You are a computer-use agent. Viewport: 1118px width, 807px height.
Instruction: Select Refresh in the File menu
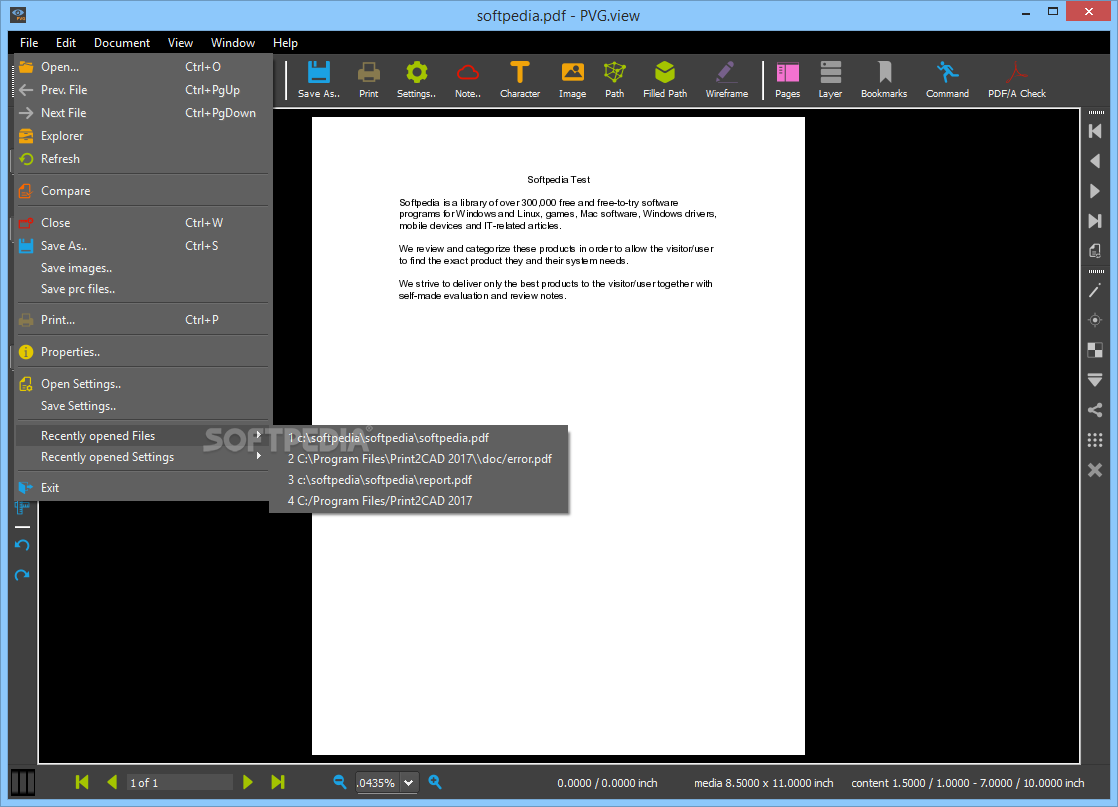tap(143, 159)
